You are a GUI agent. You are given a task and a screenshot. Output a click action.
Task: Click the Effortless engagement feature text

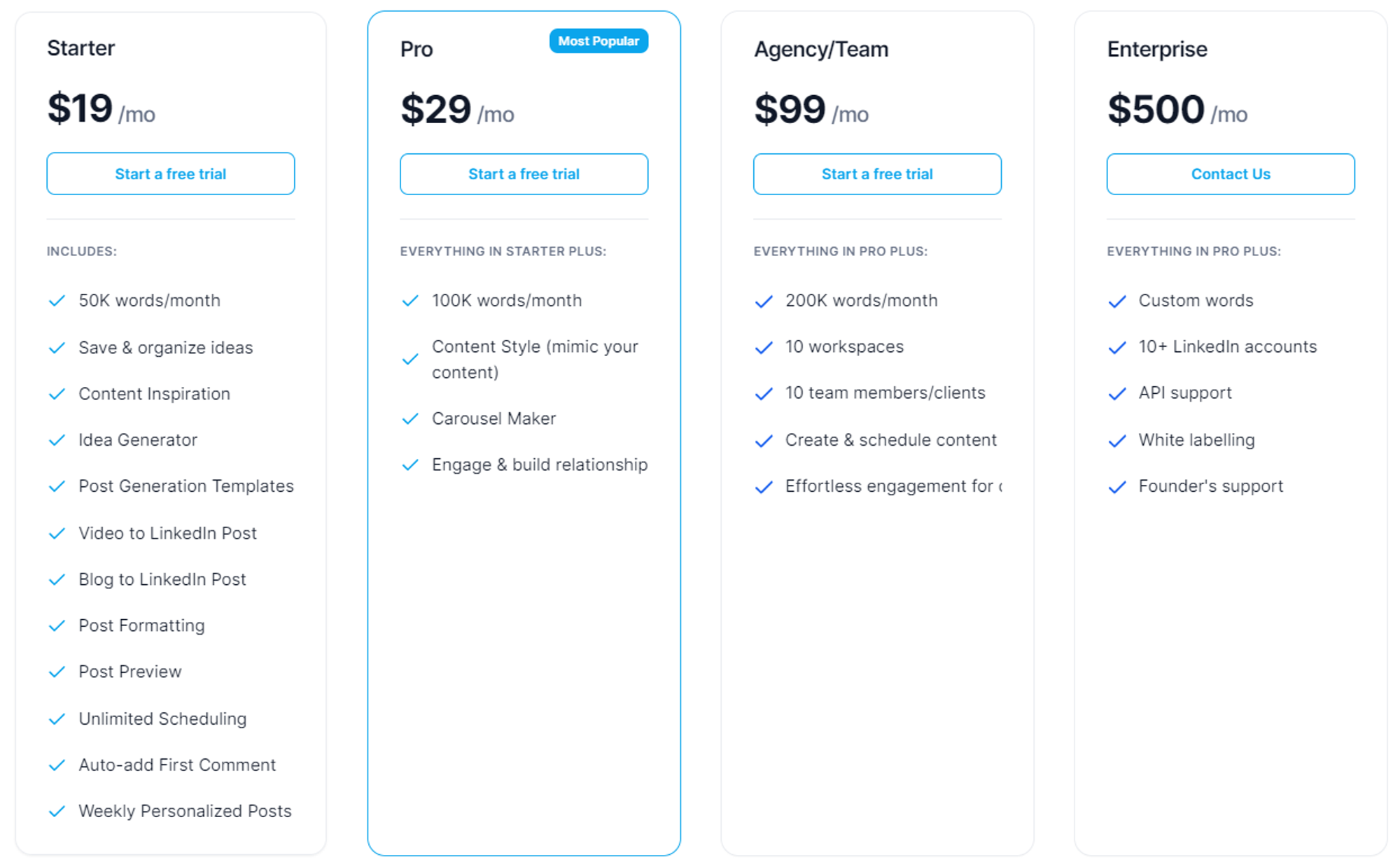(x=893, y=486)
